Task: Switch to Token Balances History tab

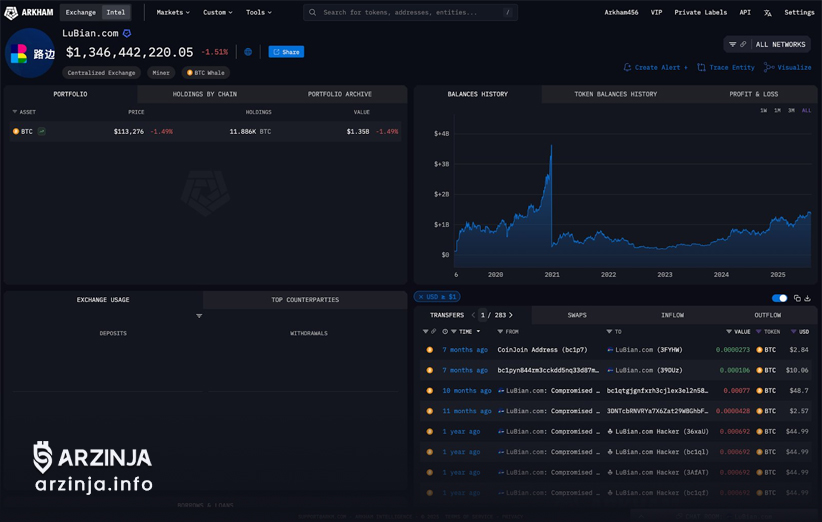Action: click(x=615, y=94)
